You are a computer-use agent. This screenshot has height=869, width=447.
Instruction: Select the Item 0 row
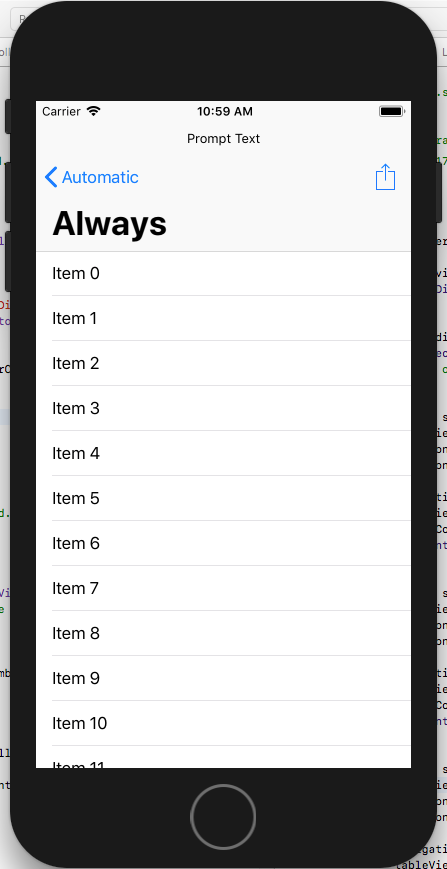223,274
